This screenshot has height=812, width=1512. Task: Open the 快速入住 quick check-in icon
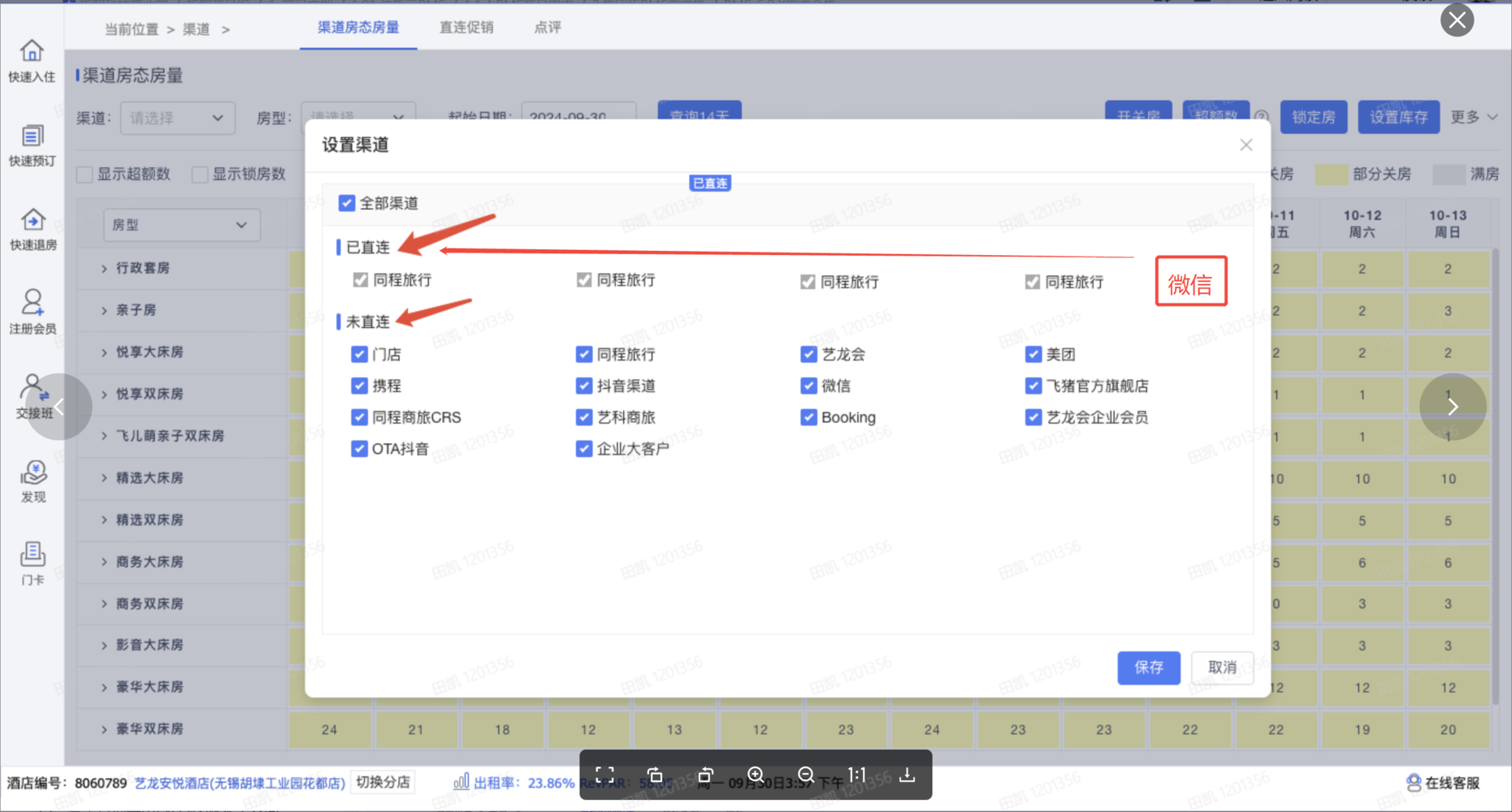point(32,61)
